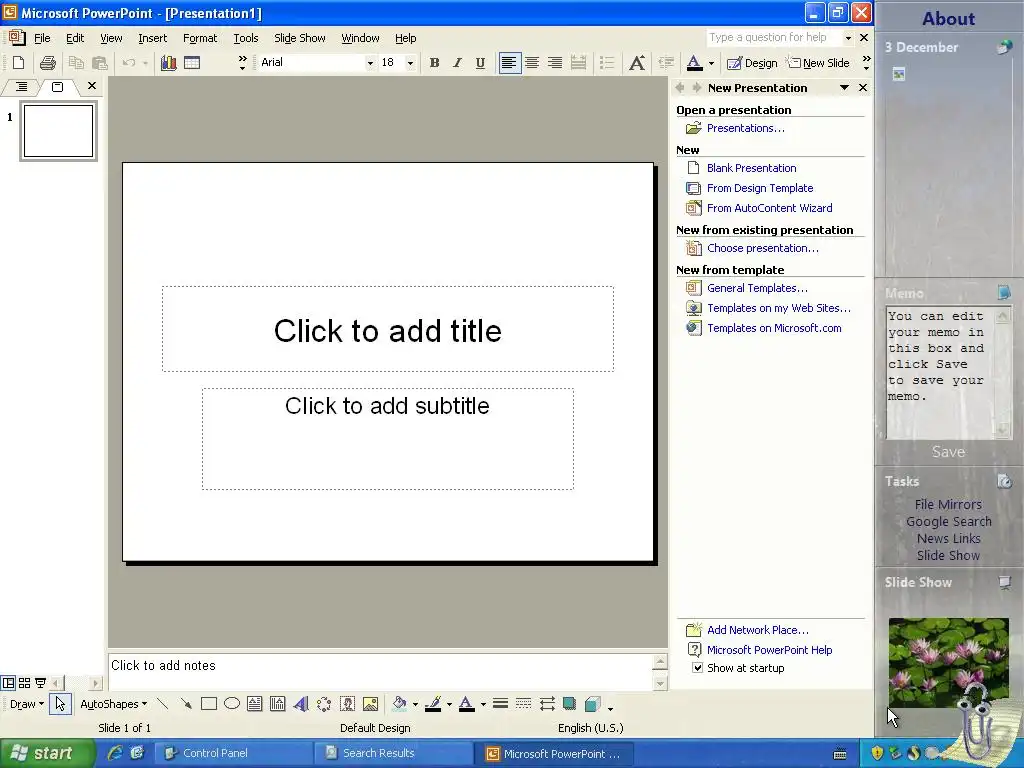Open Templates on Microsoft.com link
The height and width of the screenshot is (768, 1024).
tap(774, 328)
